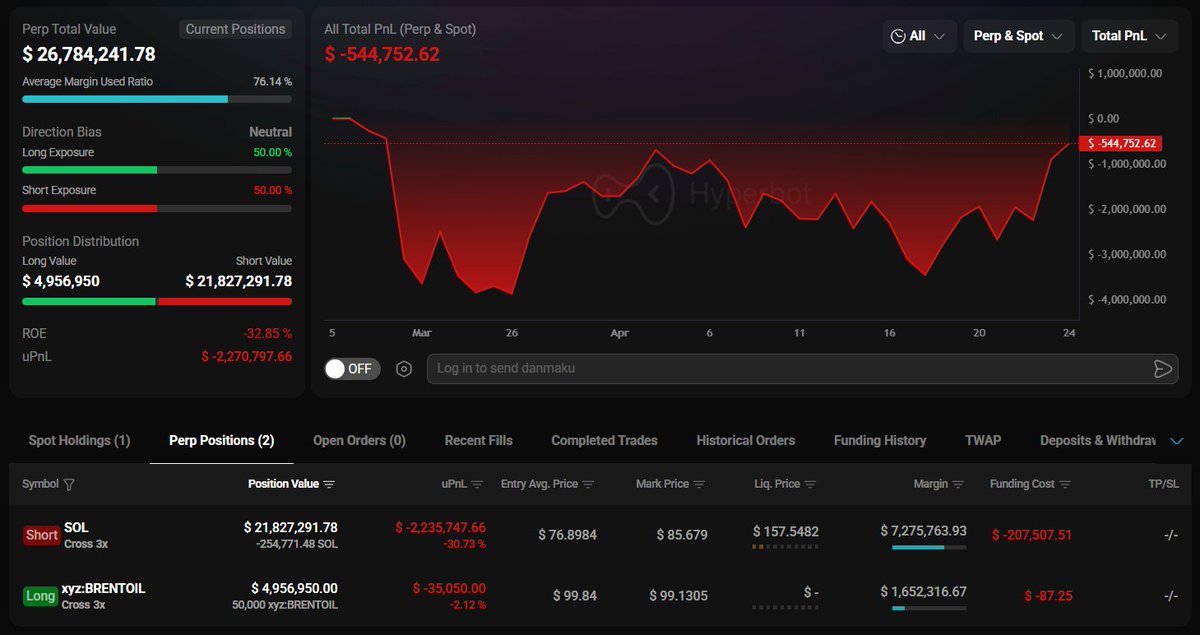This screenshot has height=635, width=1200.
Task: Sort by uPnL column icon
Action: (x=477, y=484)
